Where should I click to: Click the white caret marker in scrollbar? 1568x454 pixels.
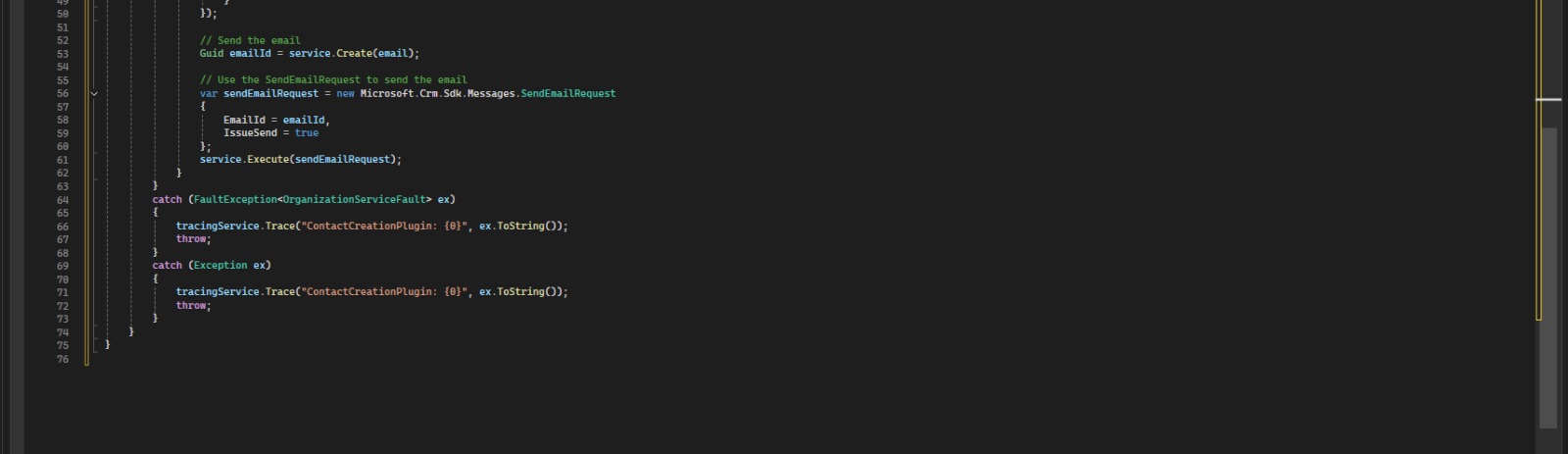pyautogui.click(x=1548, y=99)
